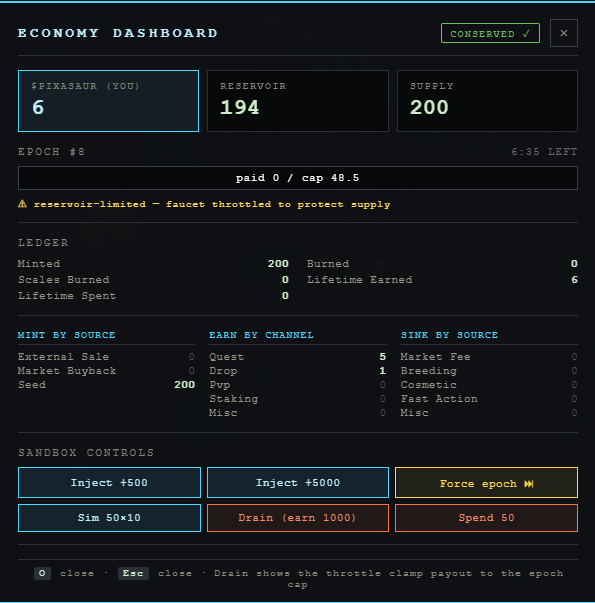Click the Market Fee sink row
The width and height of the screenshot is (595, 603).
point(489,357)
